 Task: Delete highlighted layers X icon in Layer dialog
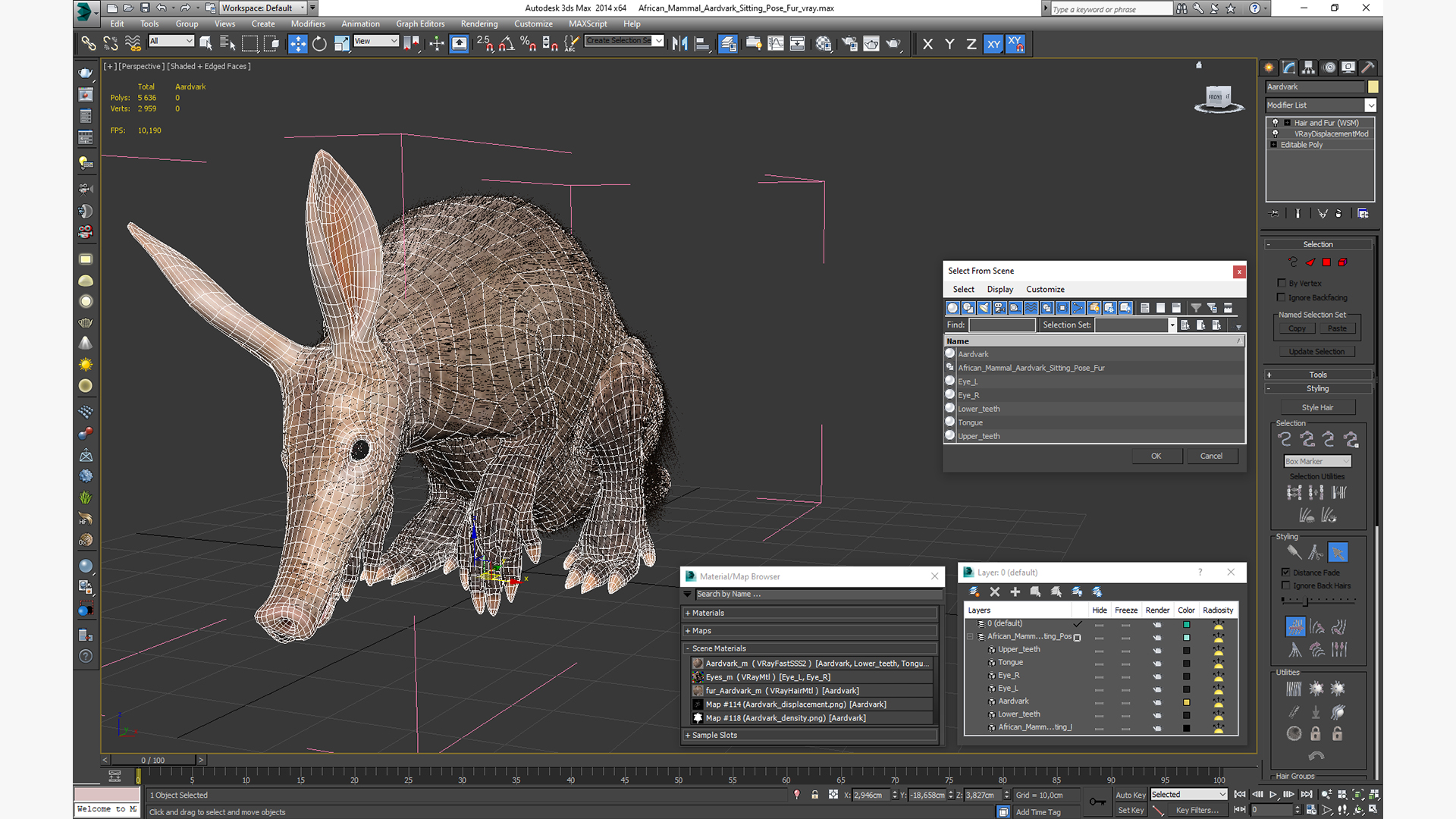[995, 591]
